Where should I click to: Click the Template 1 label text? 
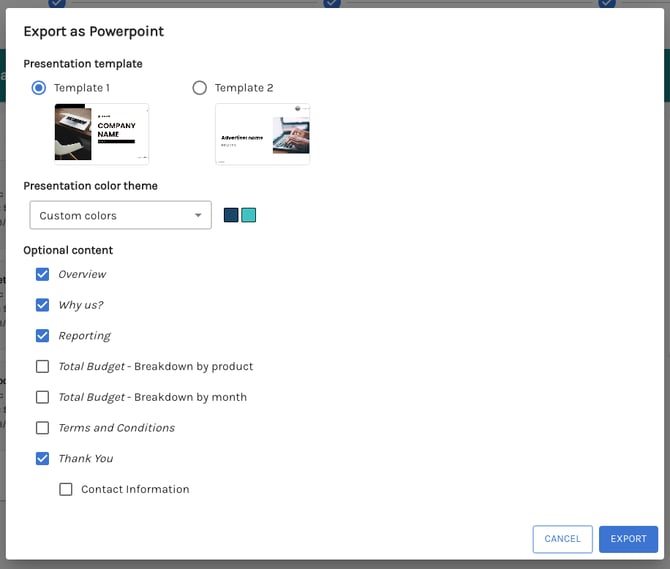click(82, 88)
